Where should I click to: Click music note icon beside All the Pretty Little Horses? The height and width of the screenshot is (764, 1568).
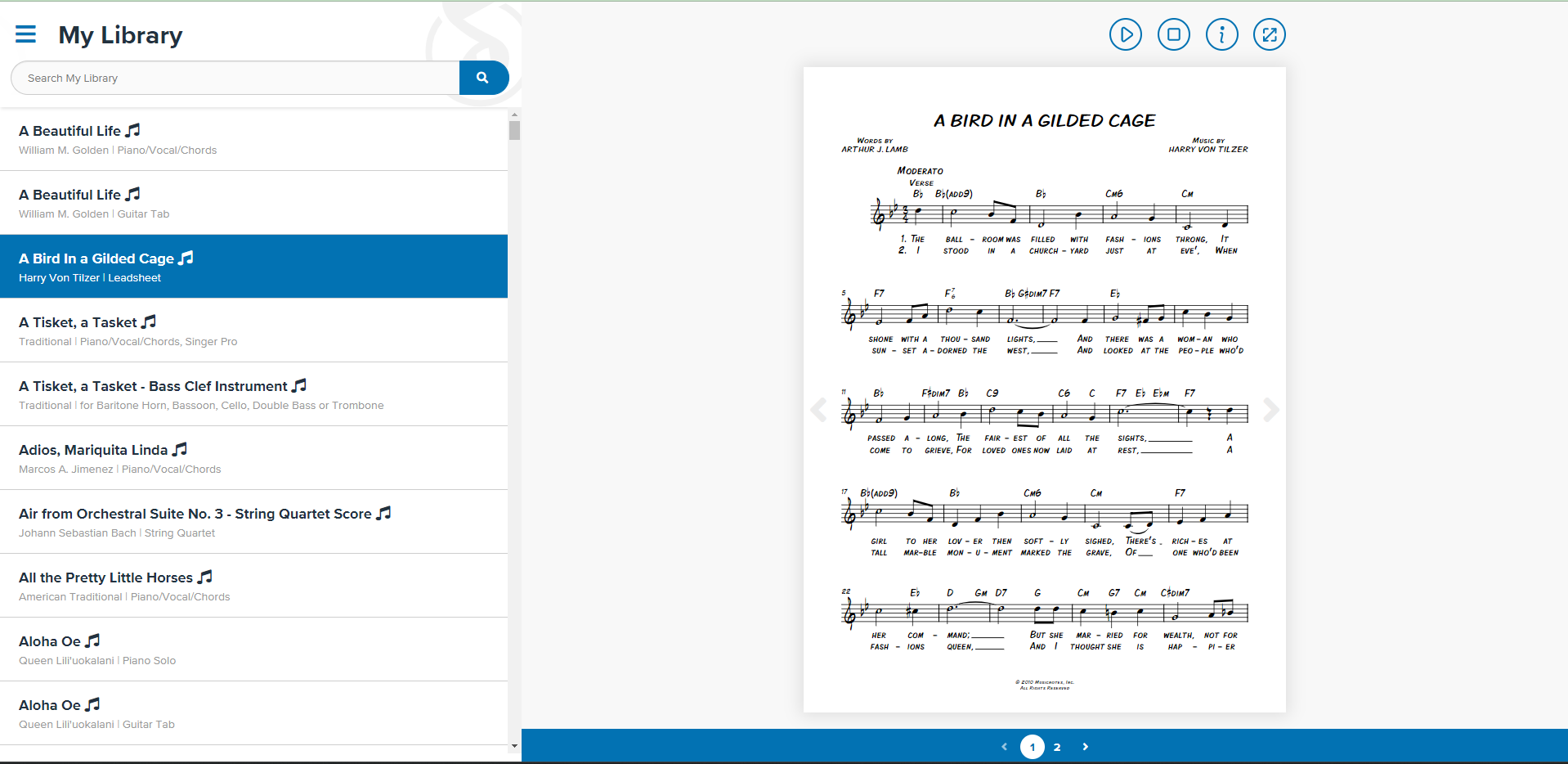click(205, 577)
